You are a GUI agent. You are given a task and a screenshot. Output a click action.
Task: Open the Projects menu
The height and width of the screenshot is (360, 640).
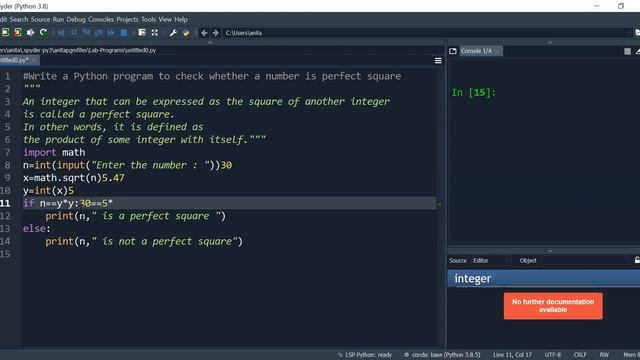click(x=127, y=19)
